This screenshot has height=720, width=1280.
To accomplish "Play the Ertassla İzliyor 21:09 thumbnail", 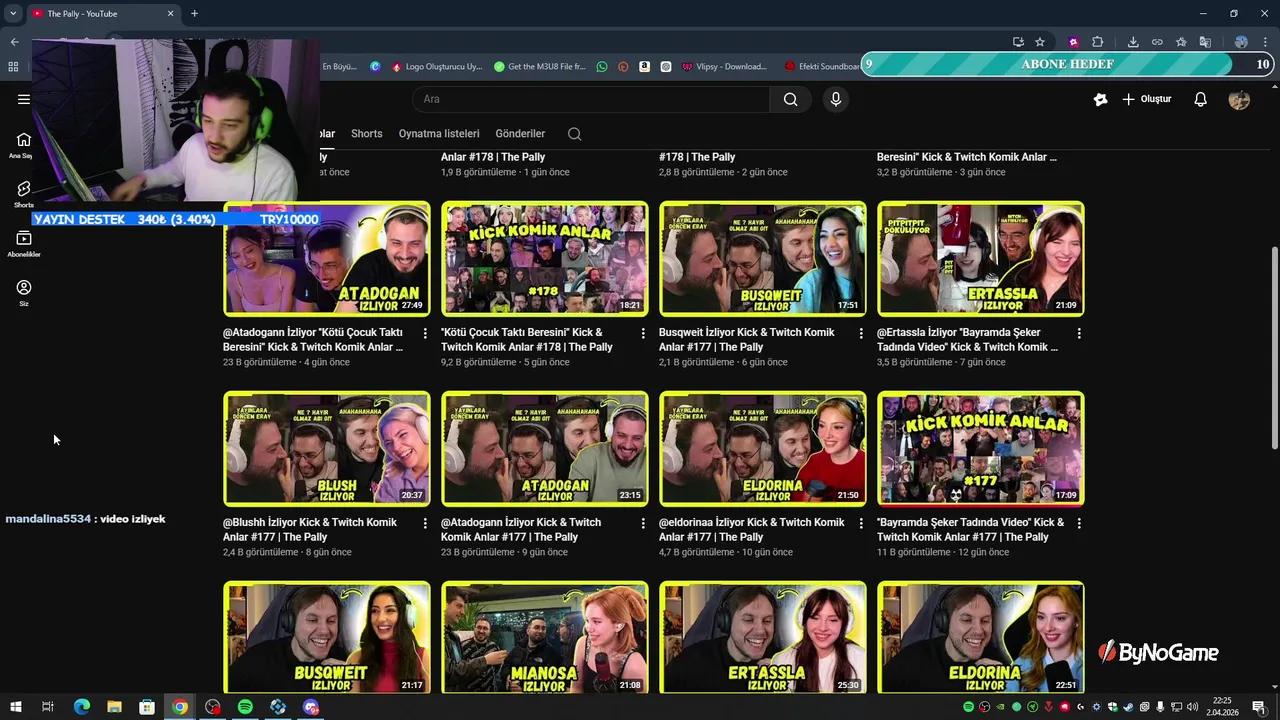I will click(981, 259).
